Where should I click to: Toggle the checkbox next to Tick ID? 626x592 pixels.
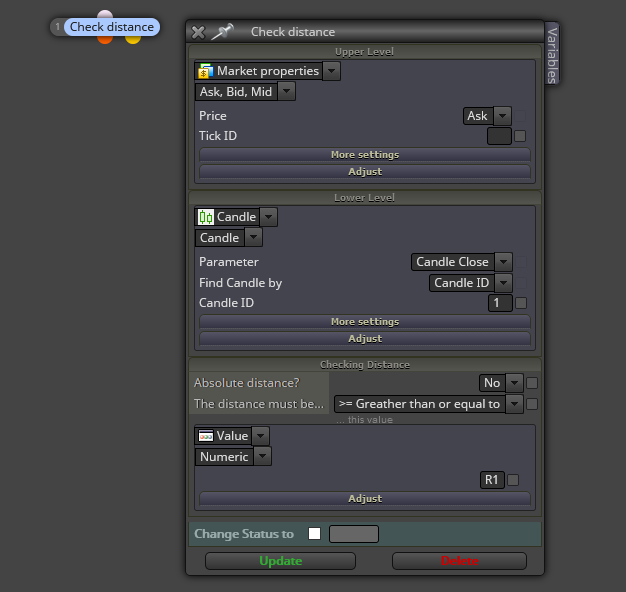520,136
